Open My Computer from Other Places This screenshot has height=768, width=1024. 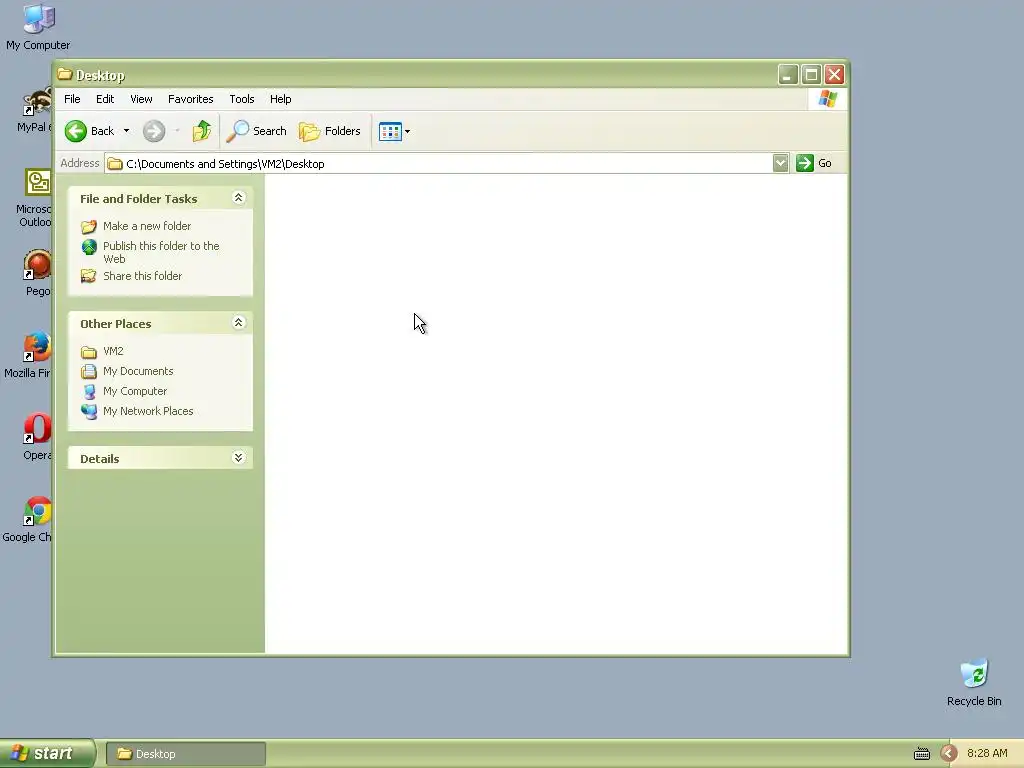click(135, 391)
